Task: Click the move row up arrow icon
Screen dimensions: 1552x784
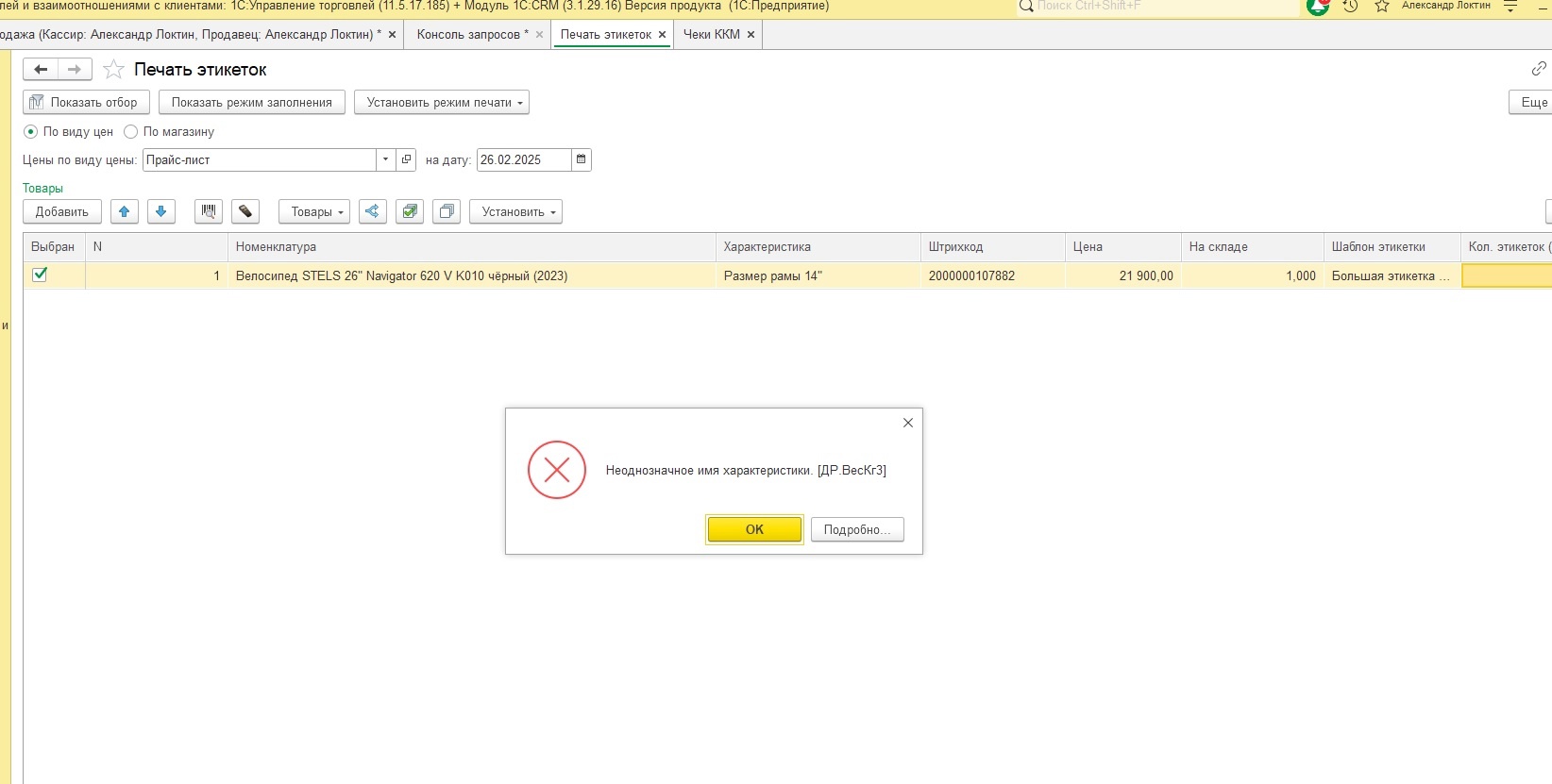Action: coord(125,211)
